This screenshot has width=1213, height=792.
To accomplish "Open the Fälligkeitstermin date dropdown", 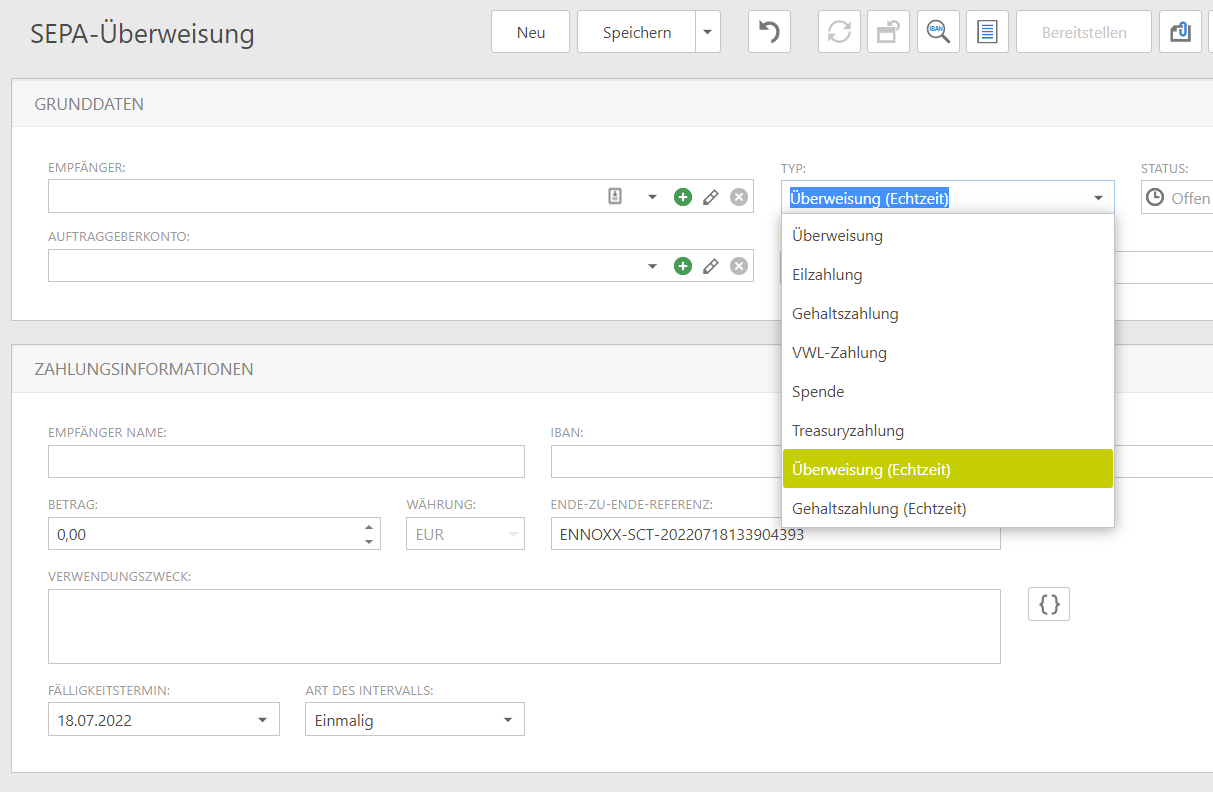I will pos(263,720).
